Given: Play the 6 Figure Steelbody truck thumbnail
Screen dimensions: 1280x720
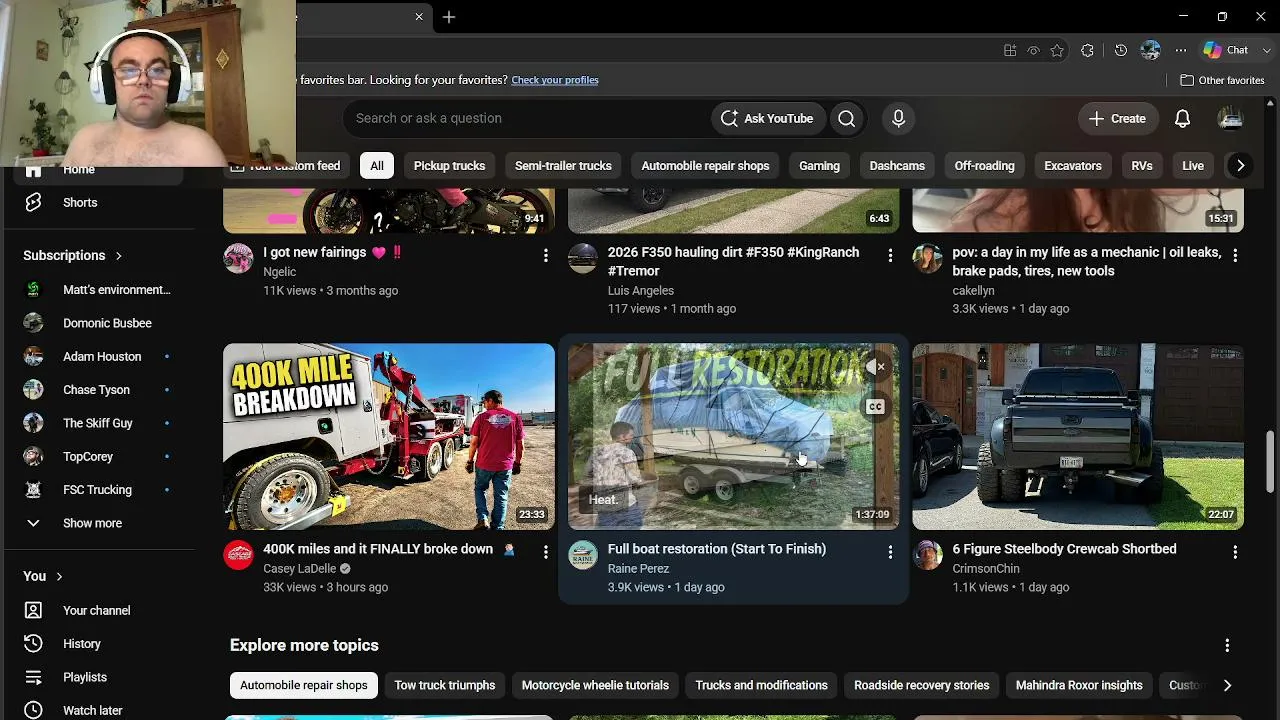Looking at the screenshot, I should (1078, 437).
